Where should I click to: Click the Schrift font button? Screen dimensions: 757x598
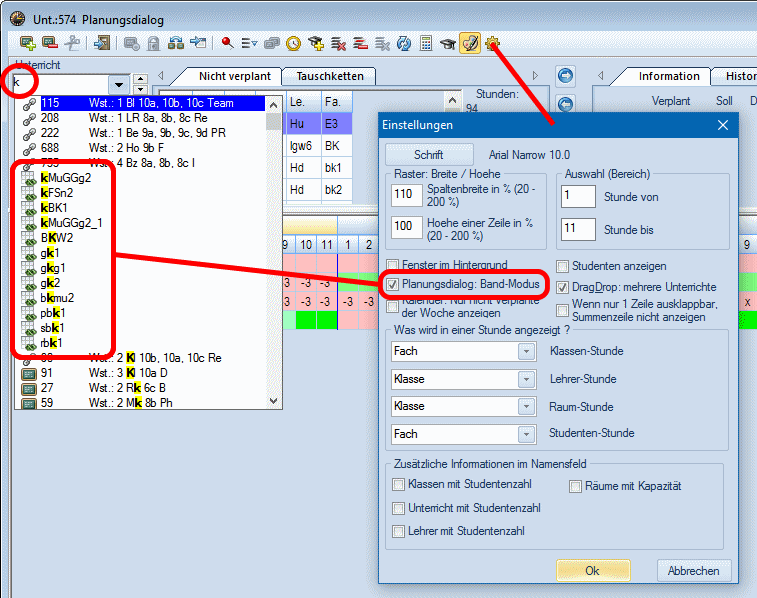coord(429,155)
